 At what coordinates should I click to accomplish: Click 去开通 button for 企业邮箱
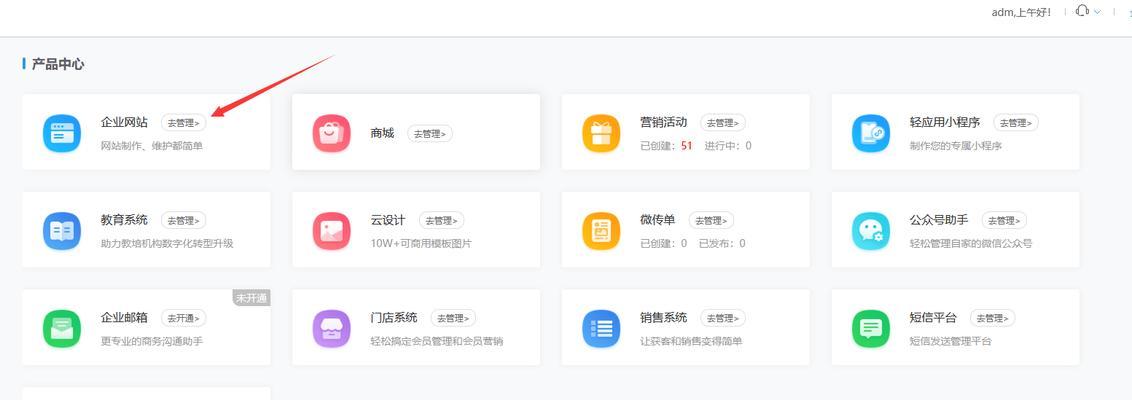pos(183,318)
